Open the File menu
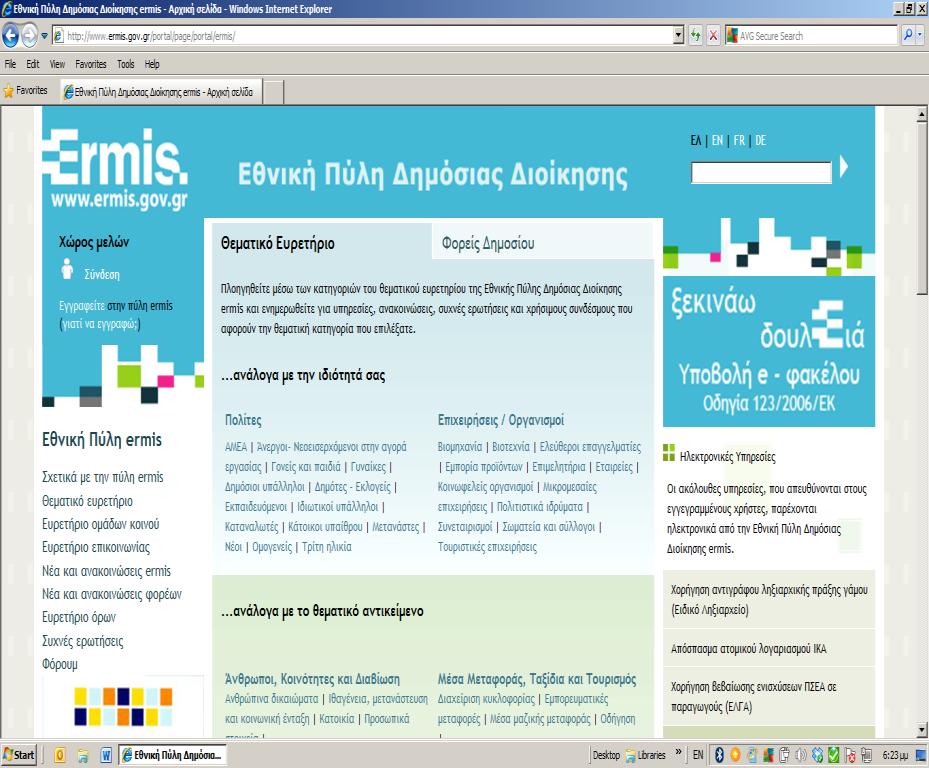This screenshot has width=929, height=768. tap(10, 64)
